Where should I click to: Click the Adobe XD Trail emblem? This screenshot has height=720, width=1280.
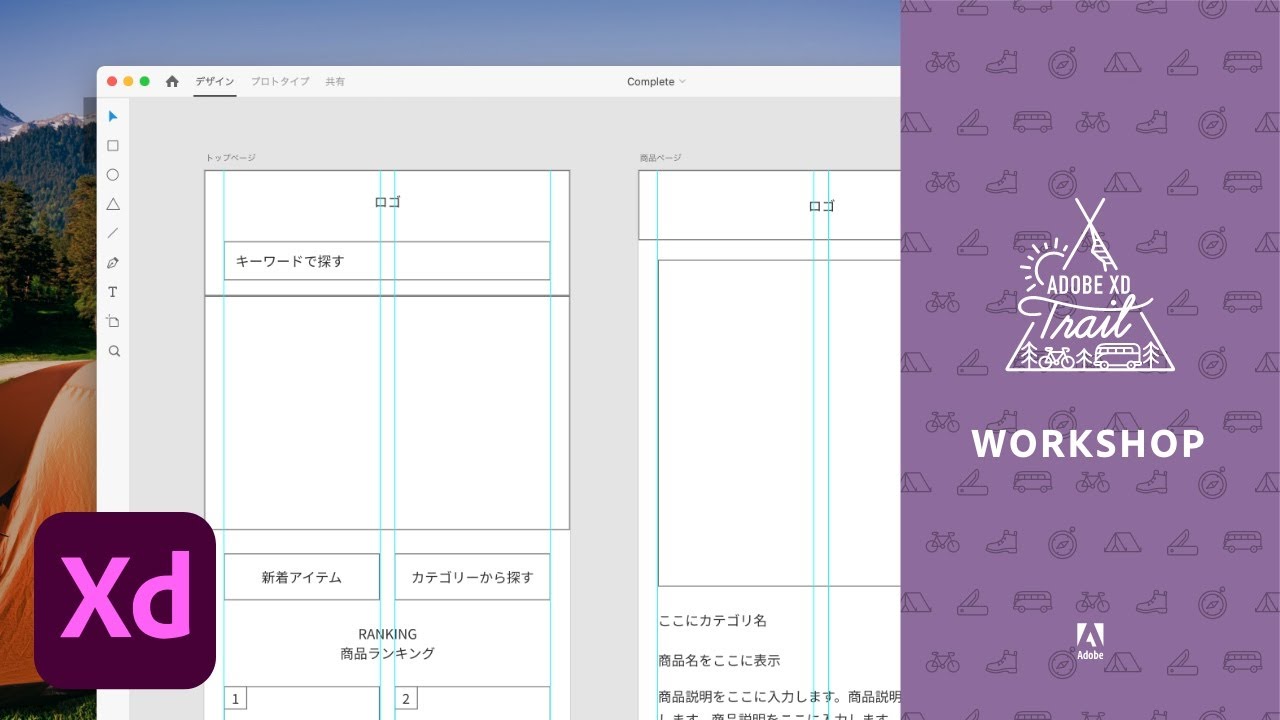(1088, 285)
